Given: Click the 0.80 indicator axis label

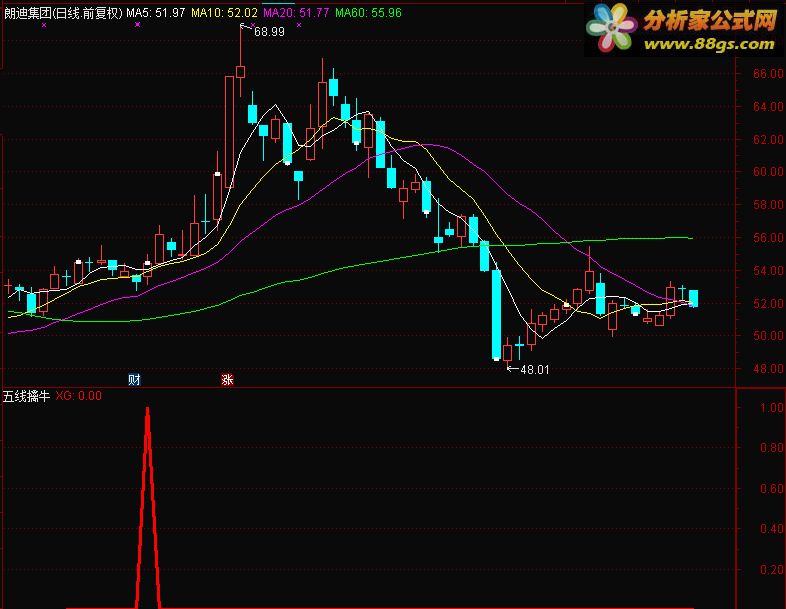Looking at the screenshot, I should 772,448.
